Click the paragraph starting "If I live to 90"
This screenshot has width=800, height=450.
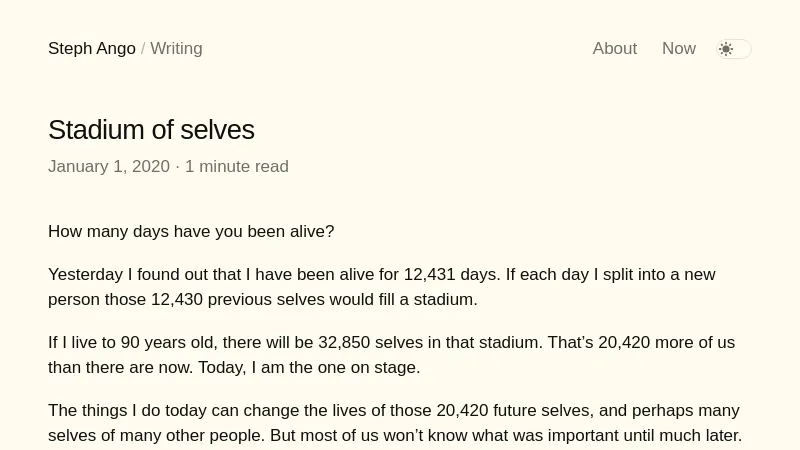tap(391, 355)
